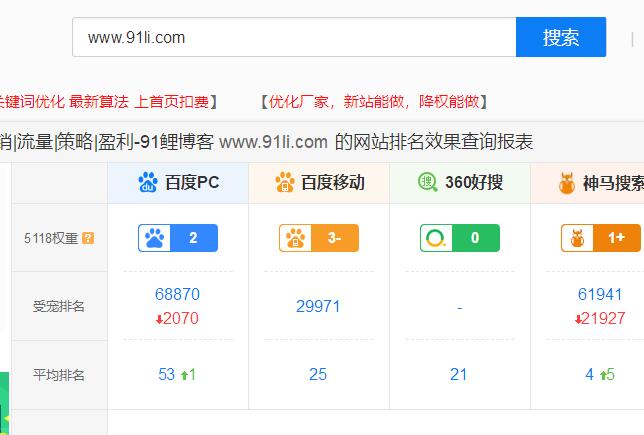Click red drop value 2070
Image resolution: width=644 pixels, height=435 pixels.
click(x=177, y=318)
